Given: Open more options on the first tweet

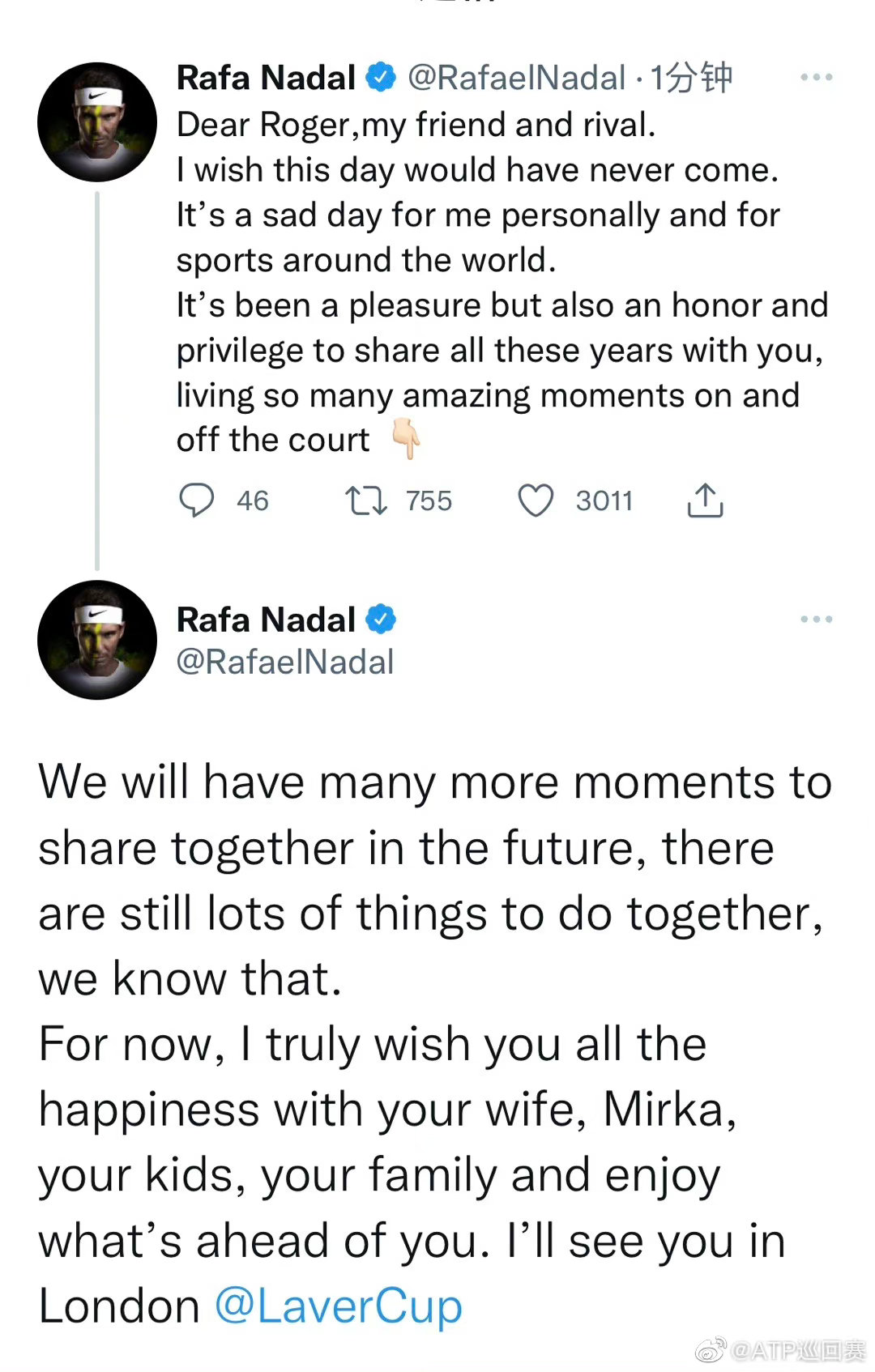Looking at the screenshot, I should pos(816,78).
